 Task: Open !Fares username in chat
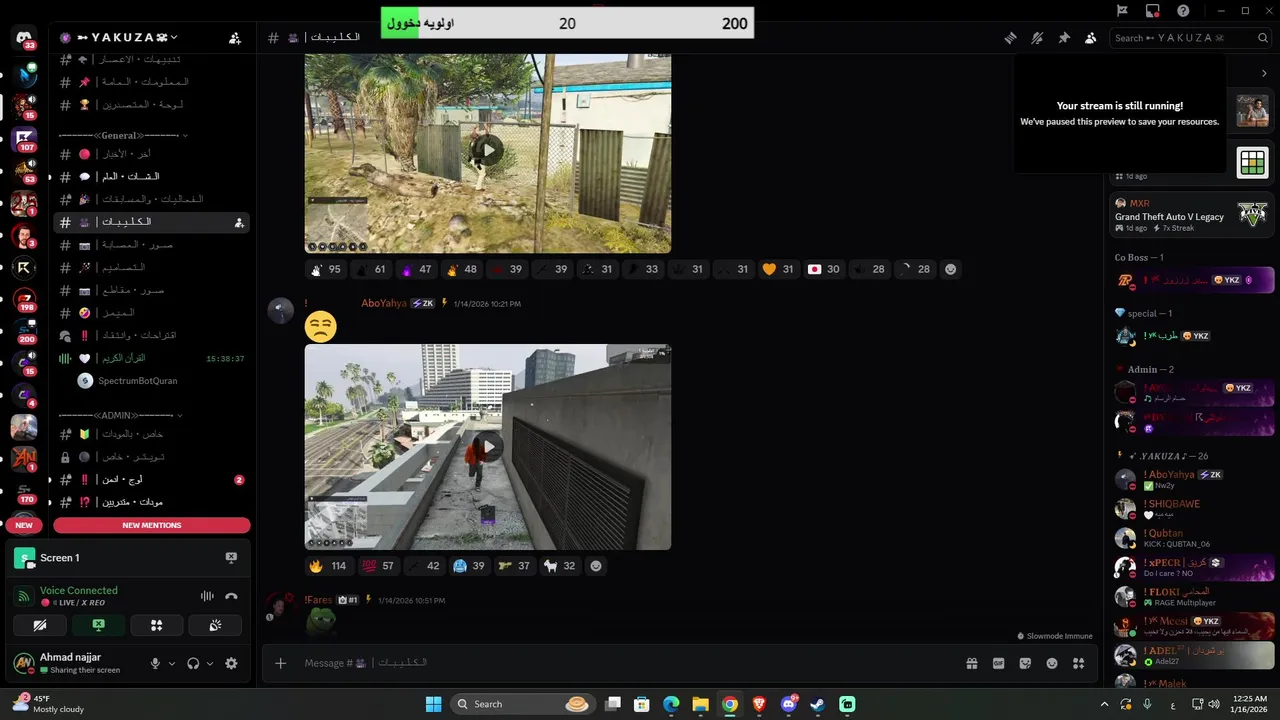point(319,600)
